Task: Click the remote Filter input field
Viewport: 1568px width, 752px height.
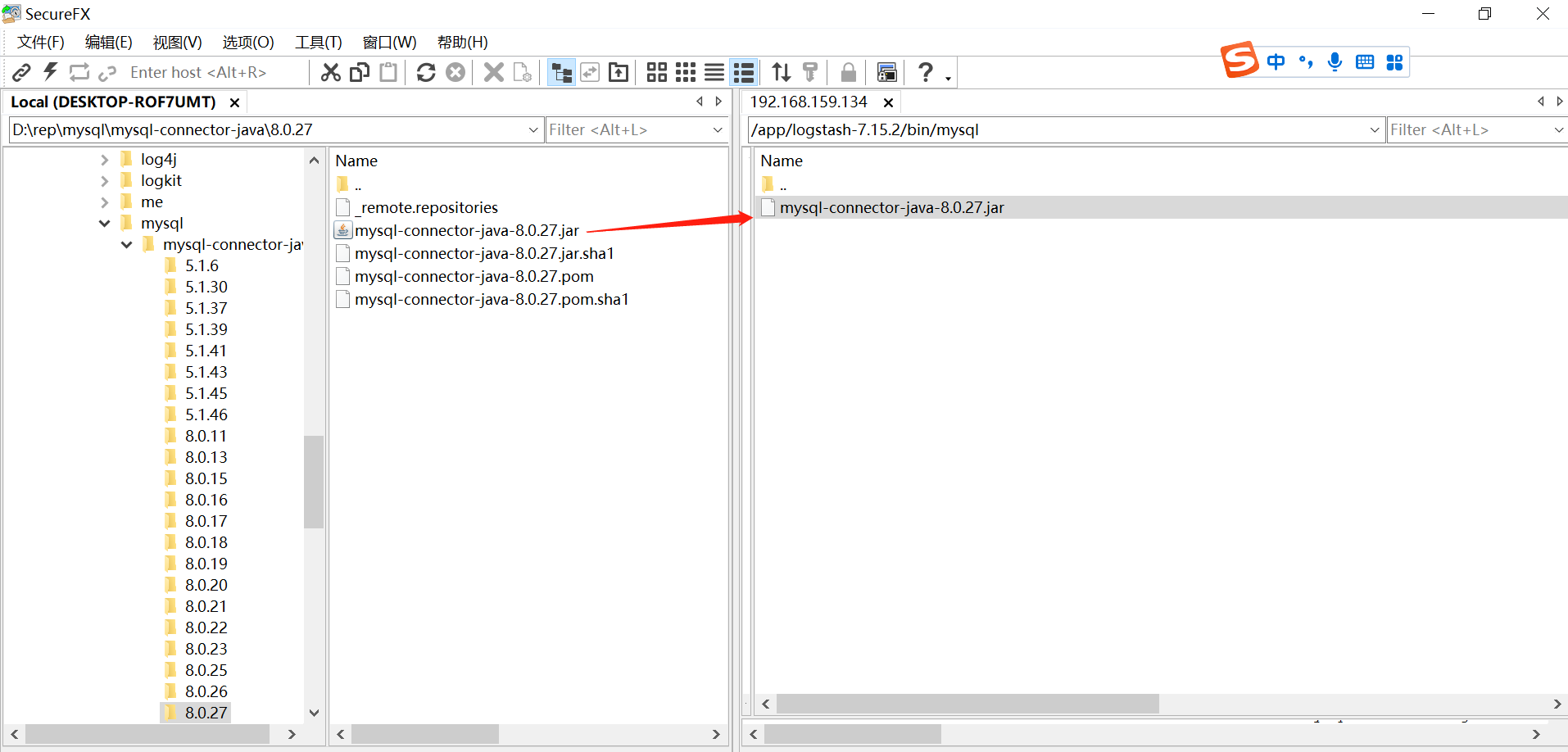Action: coord(1468,130)
